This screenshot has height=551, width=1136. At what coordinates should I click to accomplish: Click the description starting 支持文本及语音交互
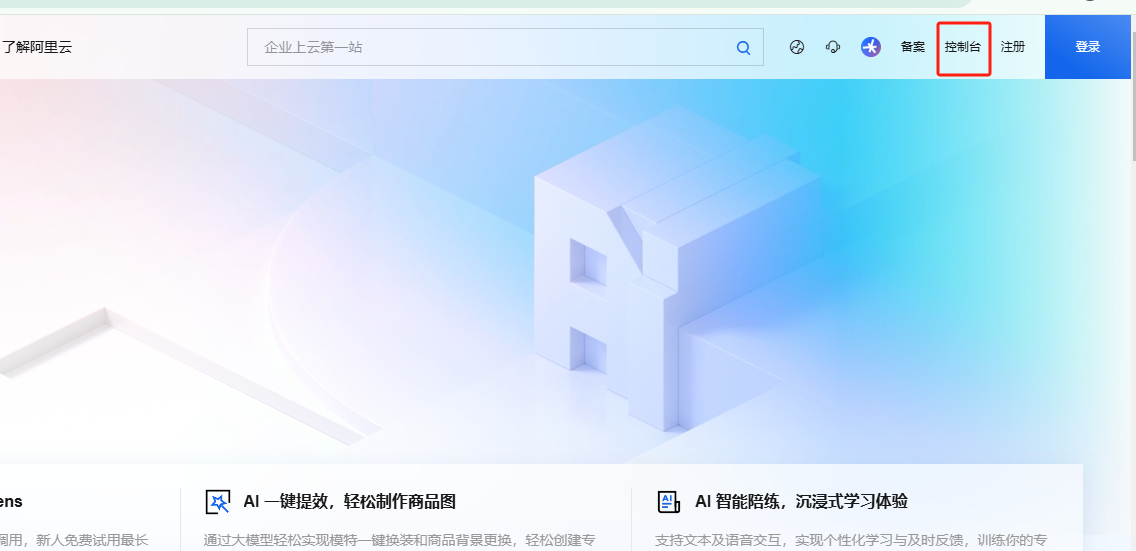point(851,540)
